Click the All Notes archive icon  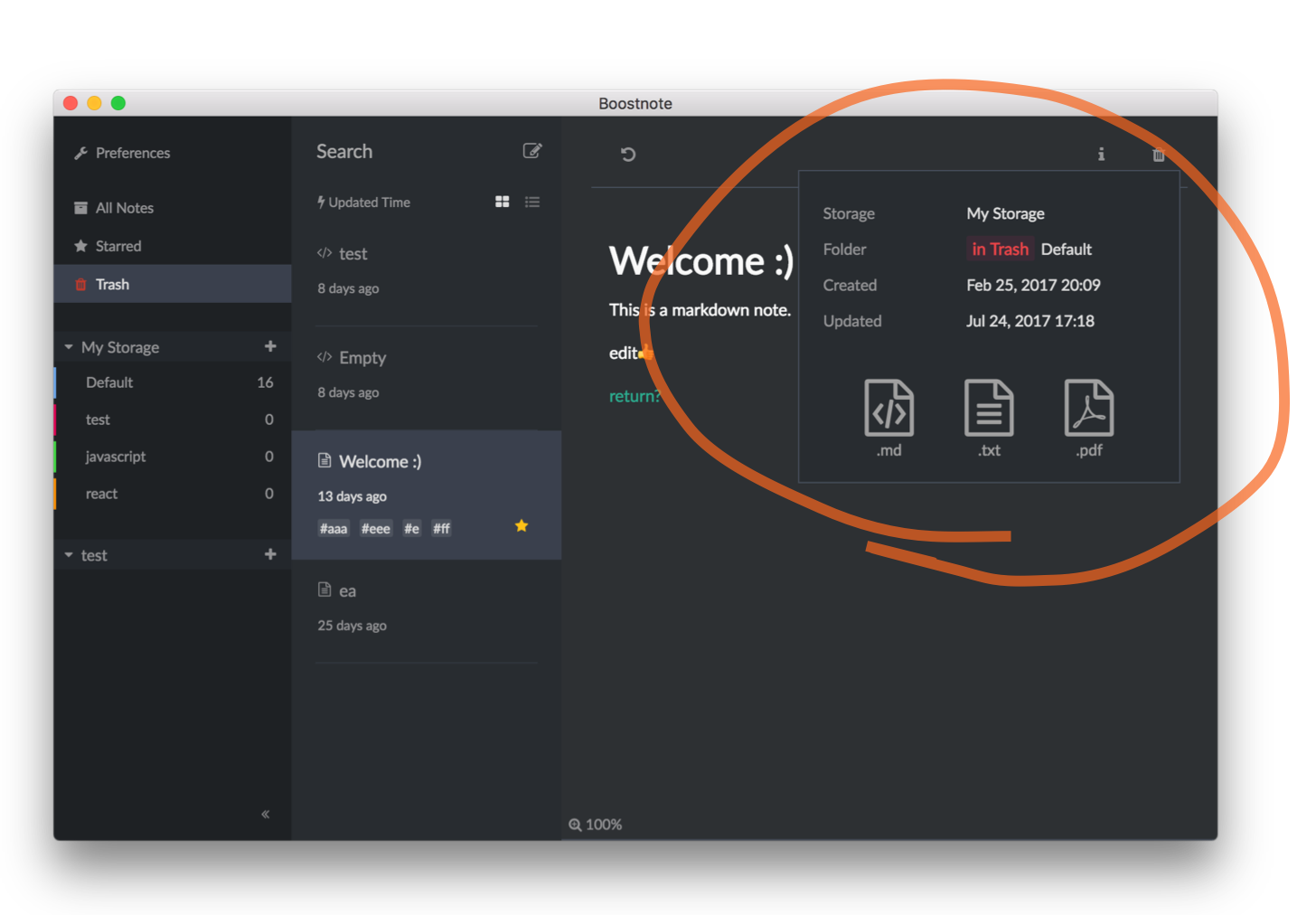click(80, 208)
